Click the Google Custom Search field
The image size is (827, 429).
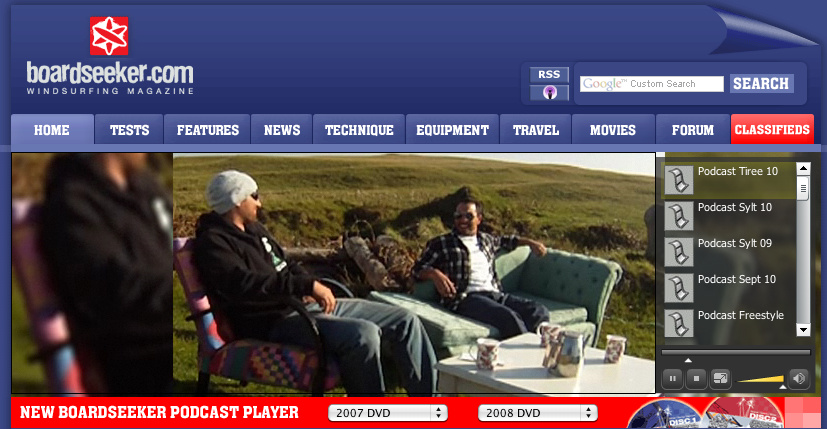(x=652, y=84)
